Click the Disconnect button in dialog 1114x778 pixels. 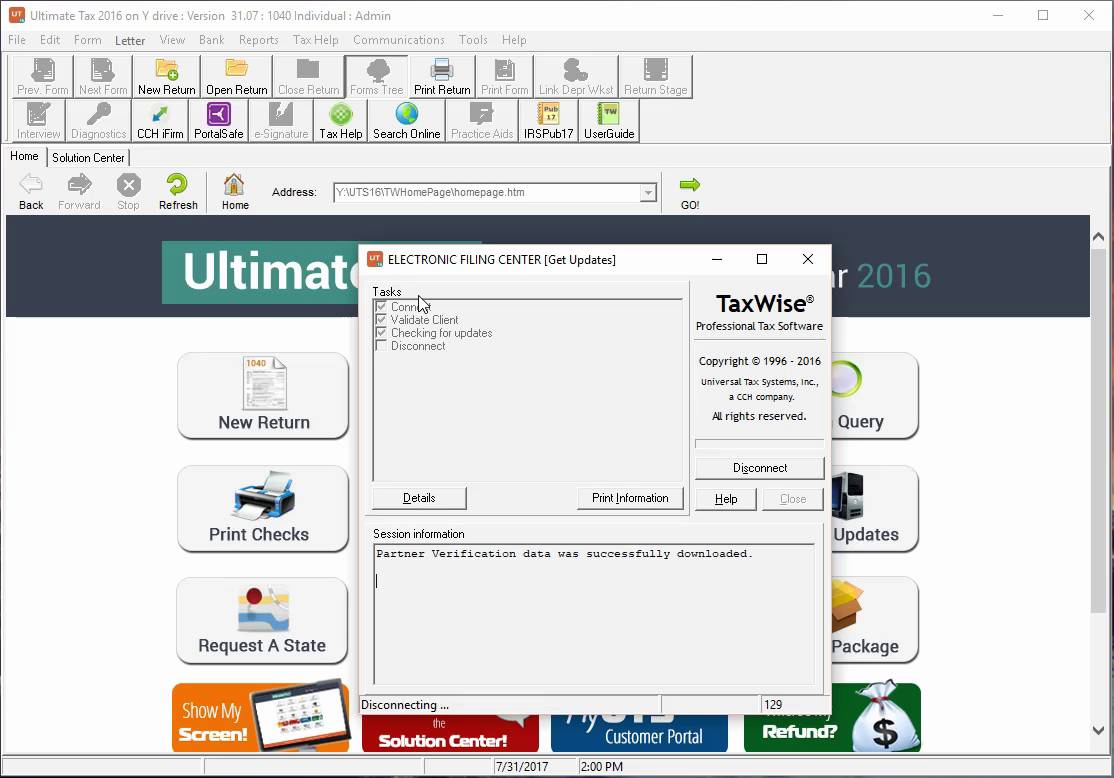pyautogui.click(x=759, y=468)
